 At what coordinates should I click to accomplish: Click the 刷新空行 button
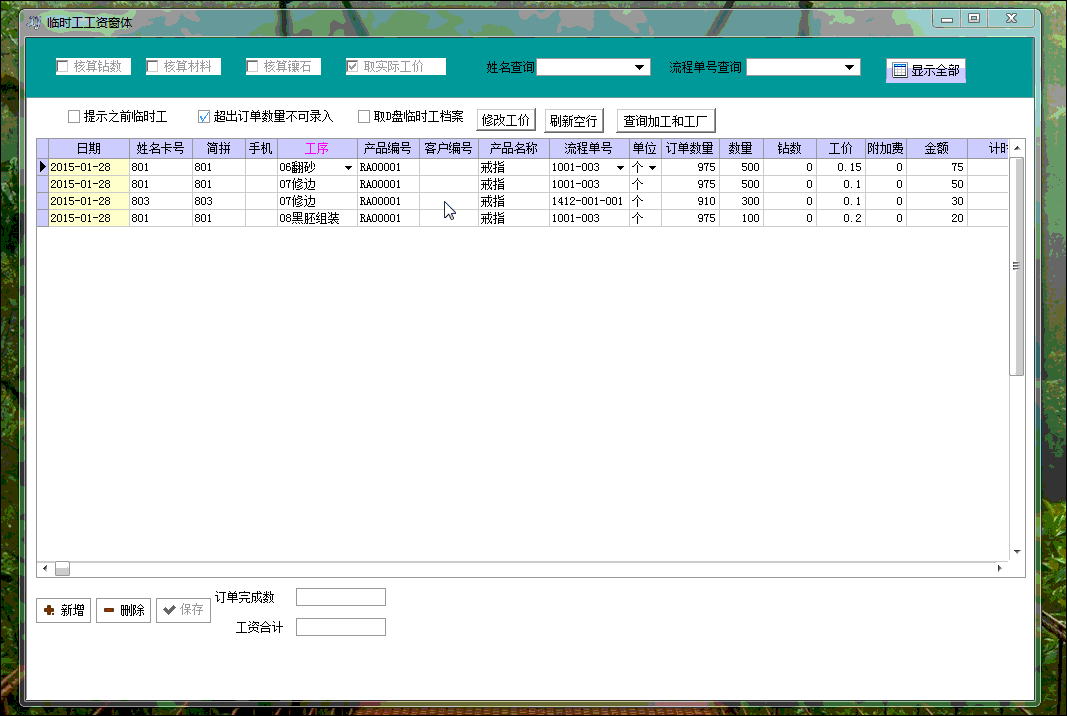pos(574,121)
